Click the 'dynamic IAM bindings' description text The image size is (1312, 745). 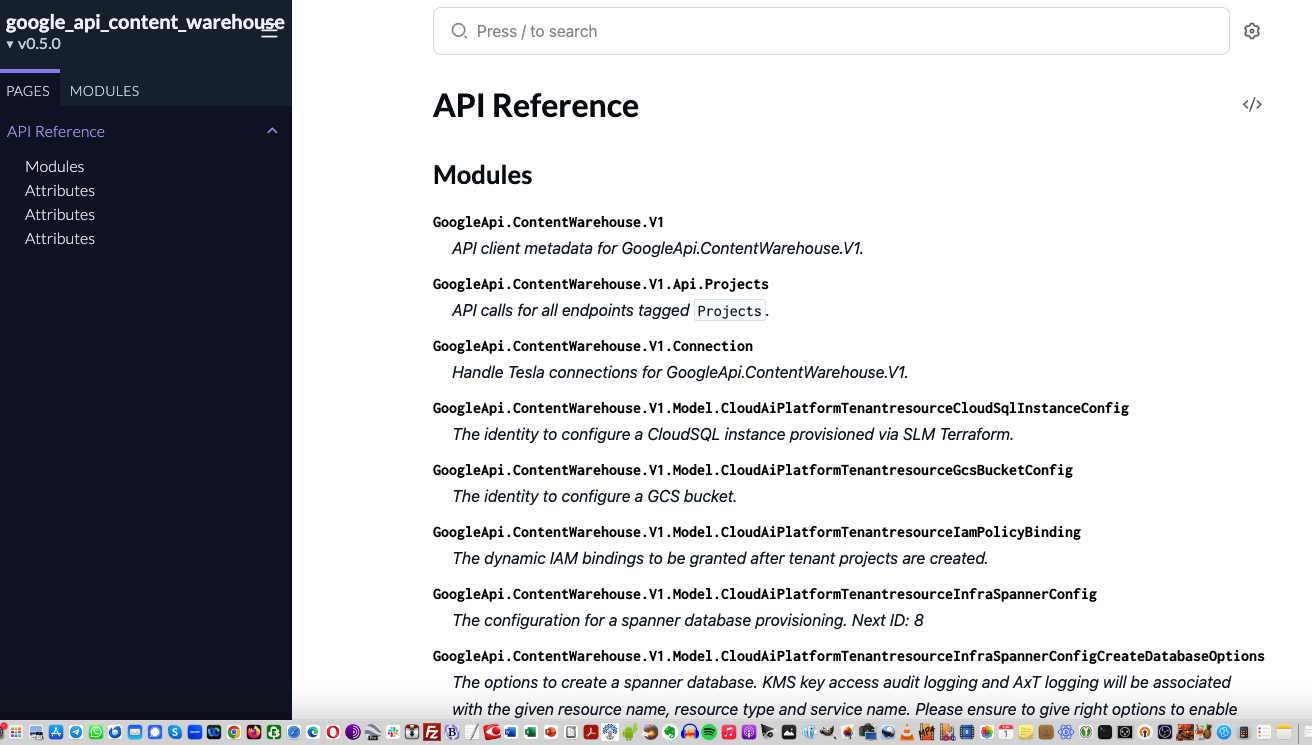(x=720, y=558)
